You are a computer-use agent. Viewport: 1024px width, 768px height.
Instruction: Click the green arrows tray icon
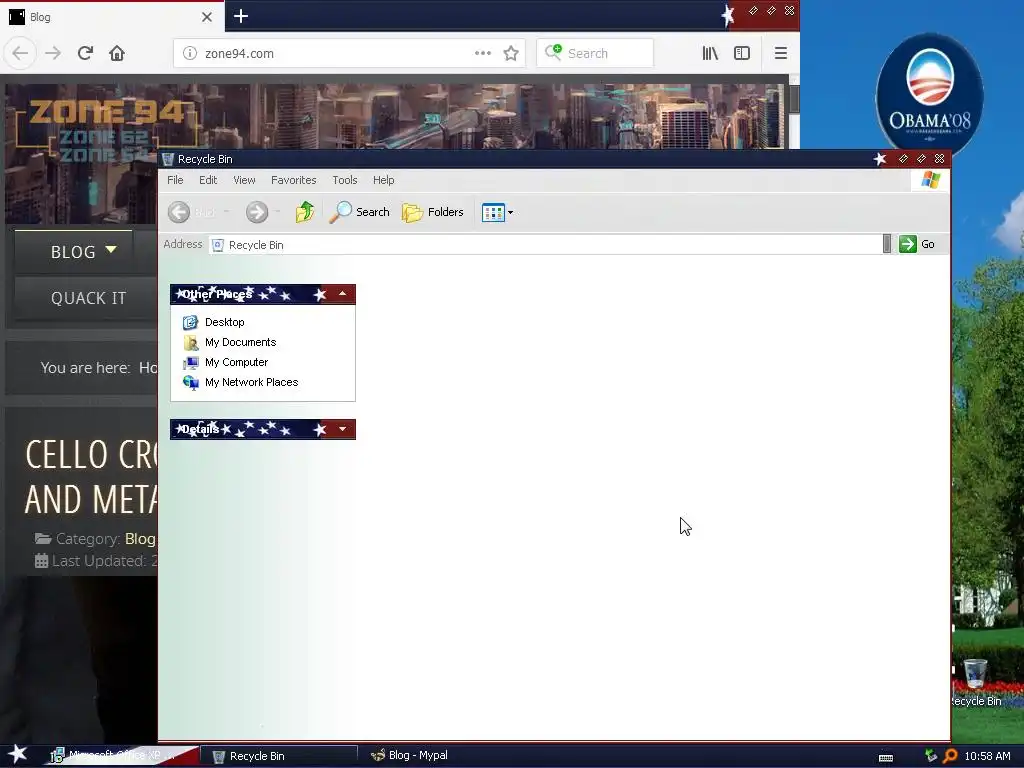pos(931,756)
